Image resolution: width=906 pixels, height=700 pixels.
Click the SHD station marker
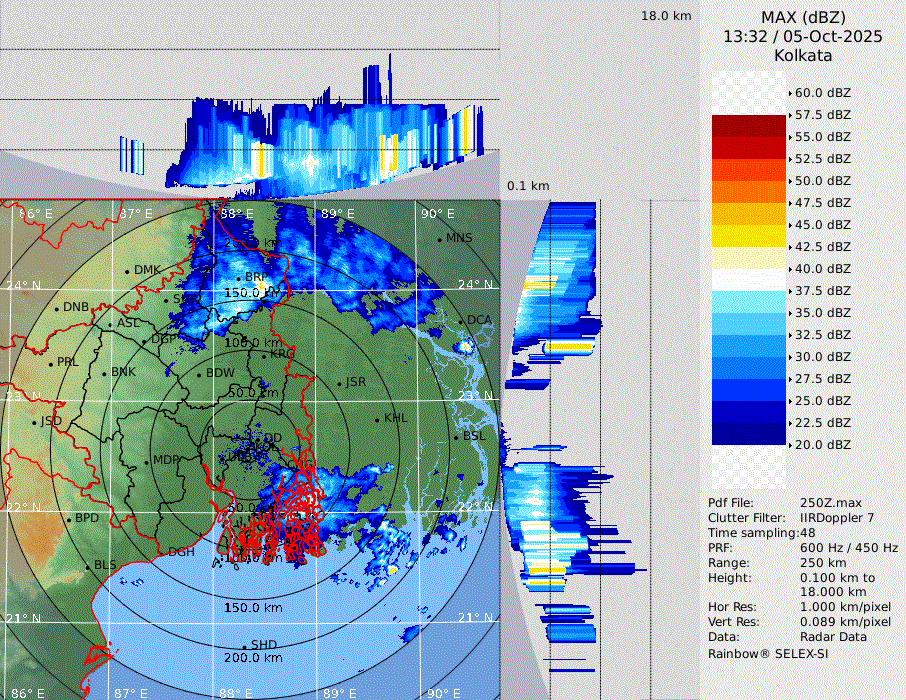(244, 645)
